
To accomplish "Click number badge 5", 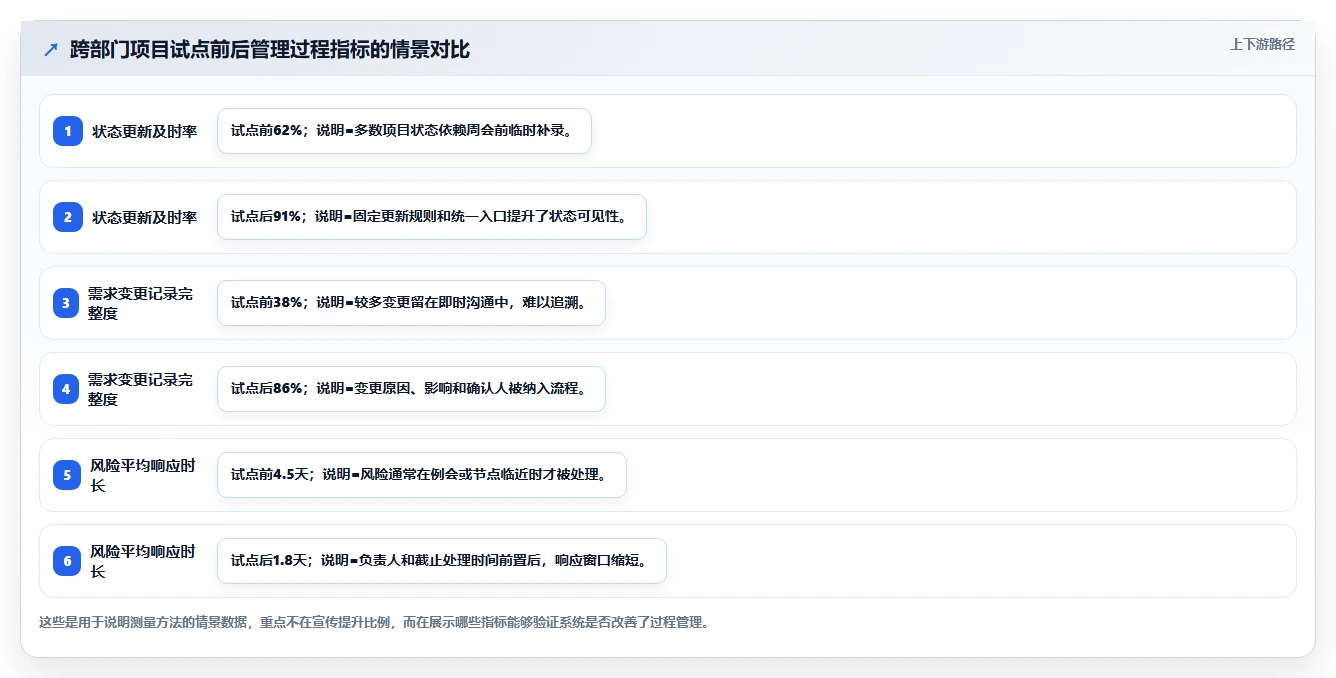I will 67,475.
